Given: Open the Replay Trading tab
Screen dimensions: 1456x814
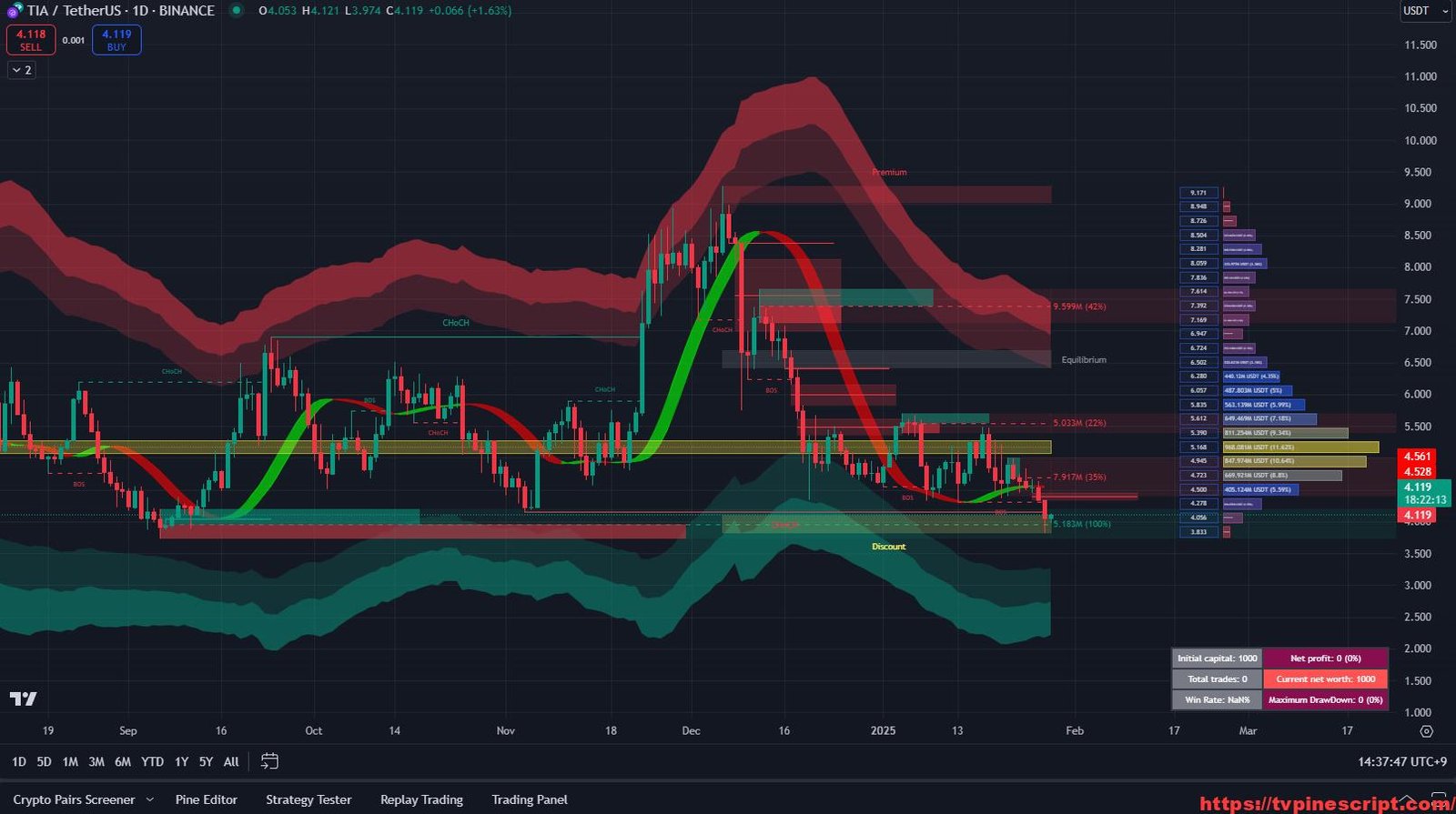Looking at the screenshot, I should click(421, 799).
